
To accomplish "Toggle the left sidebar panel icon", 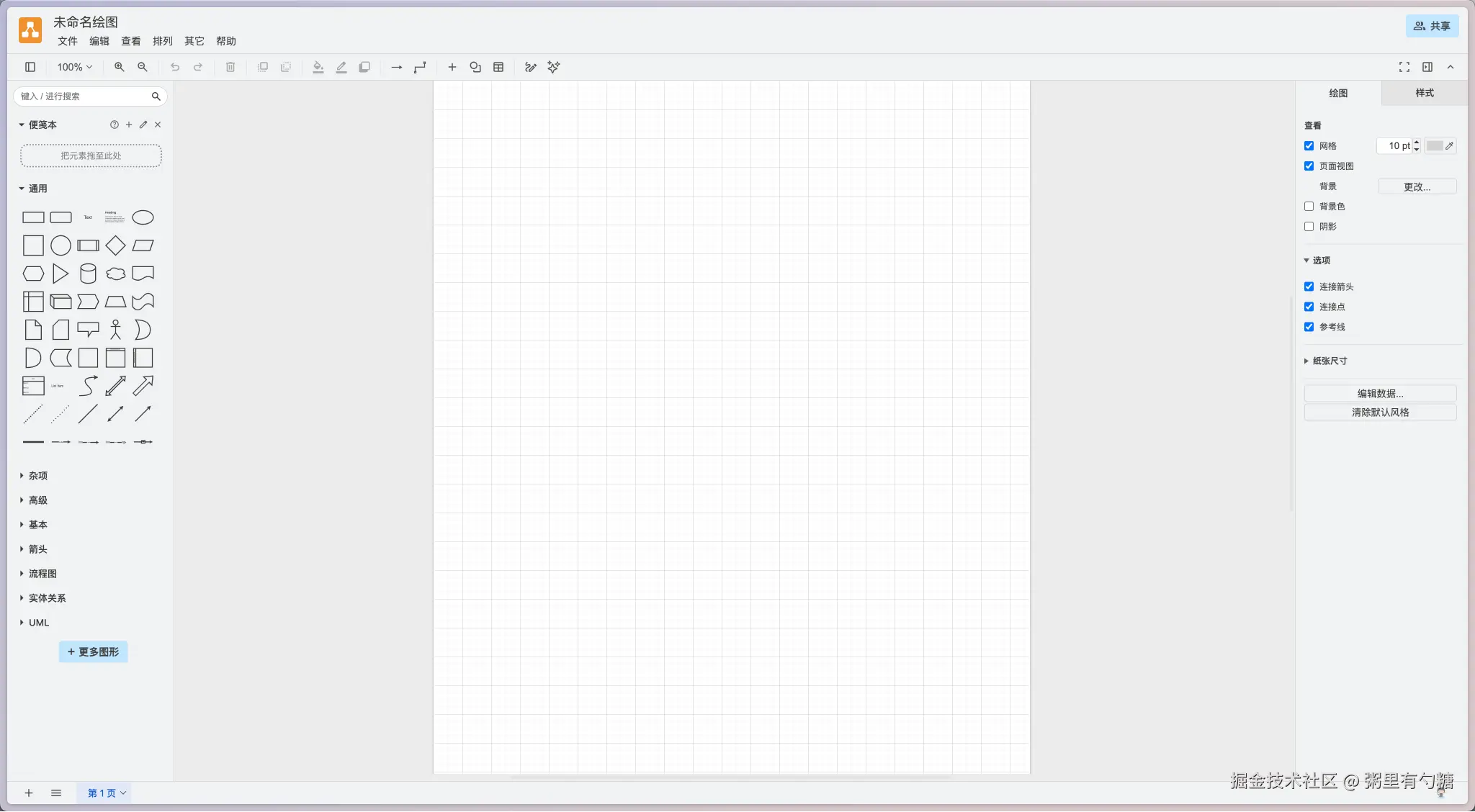I will (x=30, y=67).
